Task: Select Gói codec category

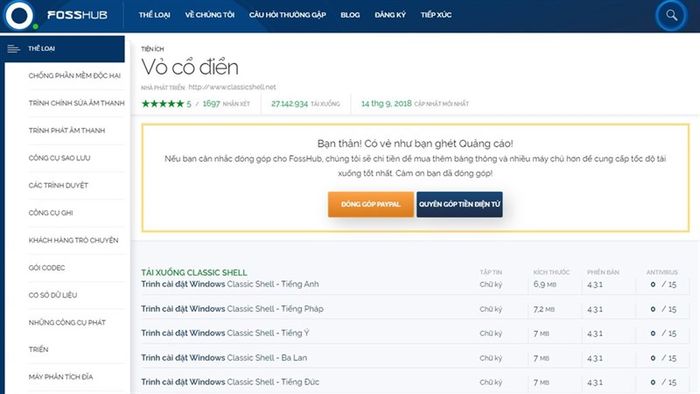Action: pyautogui.click(x=46, y=268)
